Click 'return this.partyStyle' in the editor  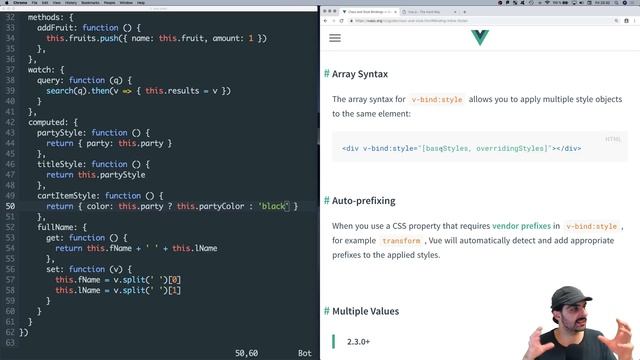click(x=96, y=175)
